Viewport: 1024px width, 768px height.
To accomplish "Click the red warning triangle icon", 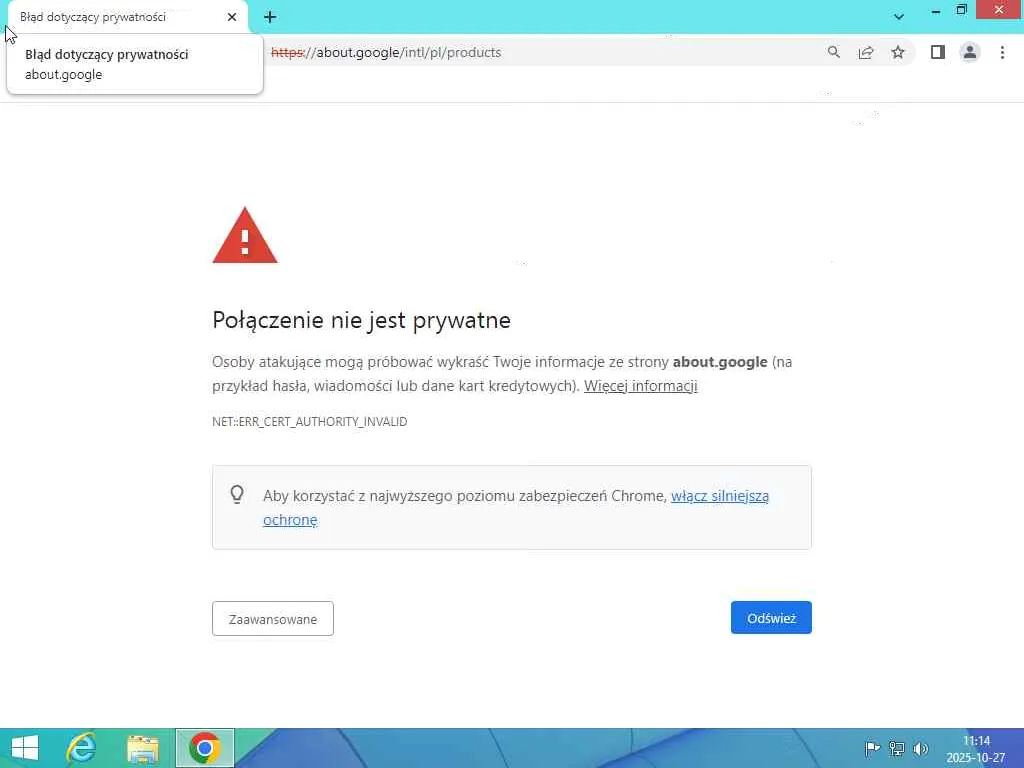I will [245, 236].
